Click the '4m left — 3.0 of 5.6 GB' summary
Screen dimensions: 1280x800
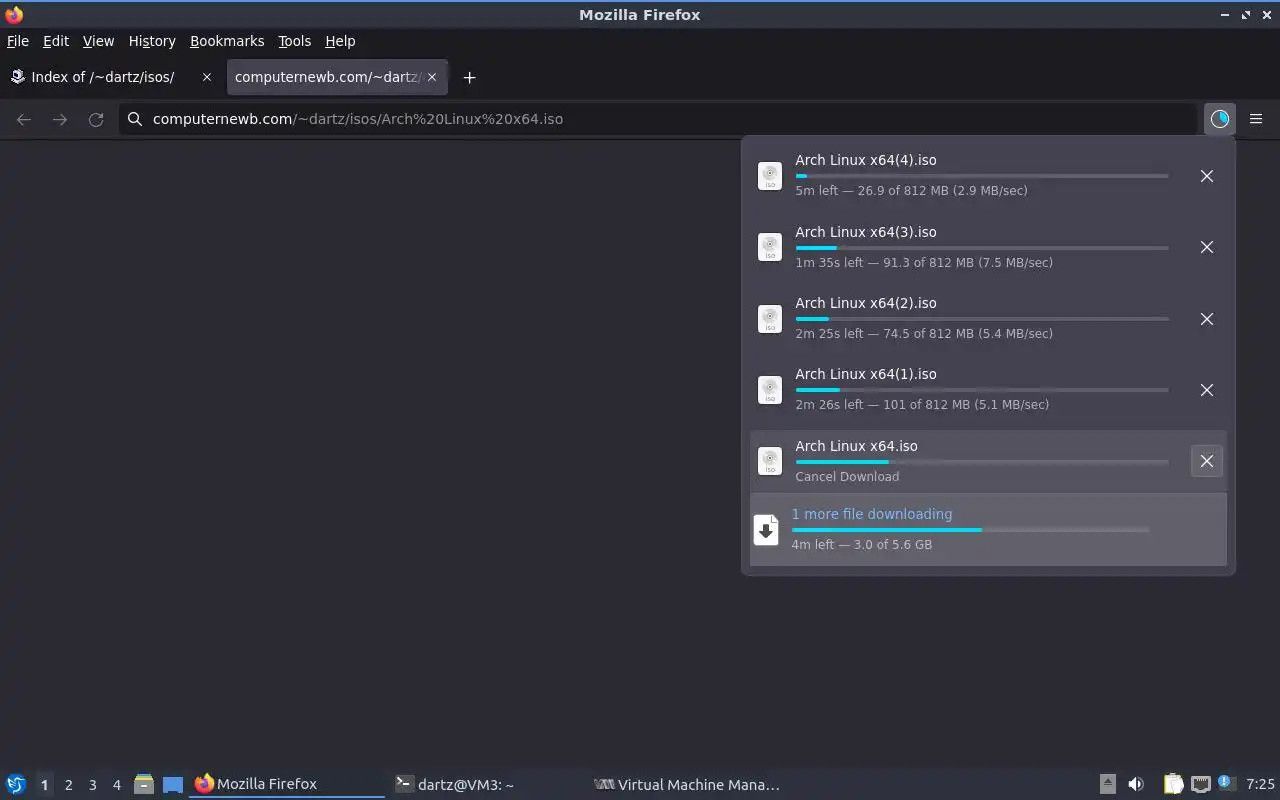tap(861, 545)
